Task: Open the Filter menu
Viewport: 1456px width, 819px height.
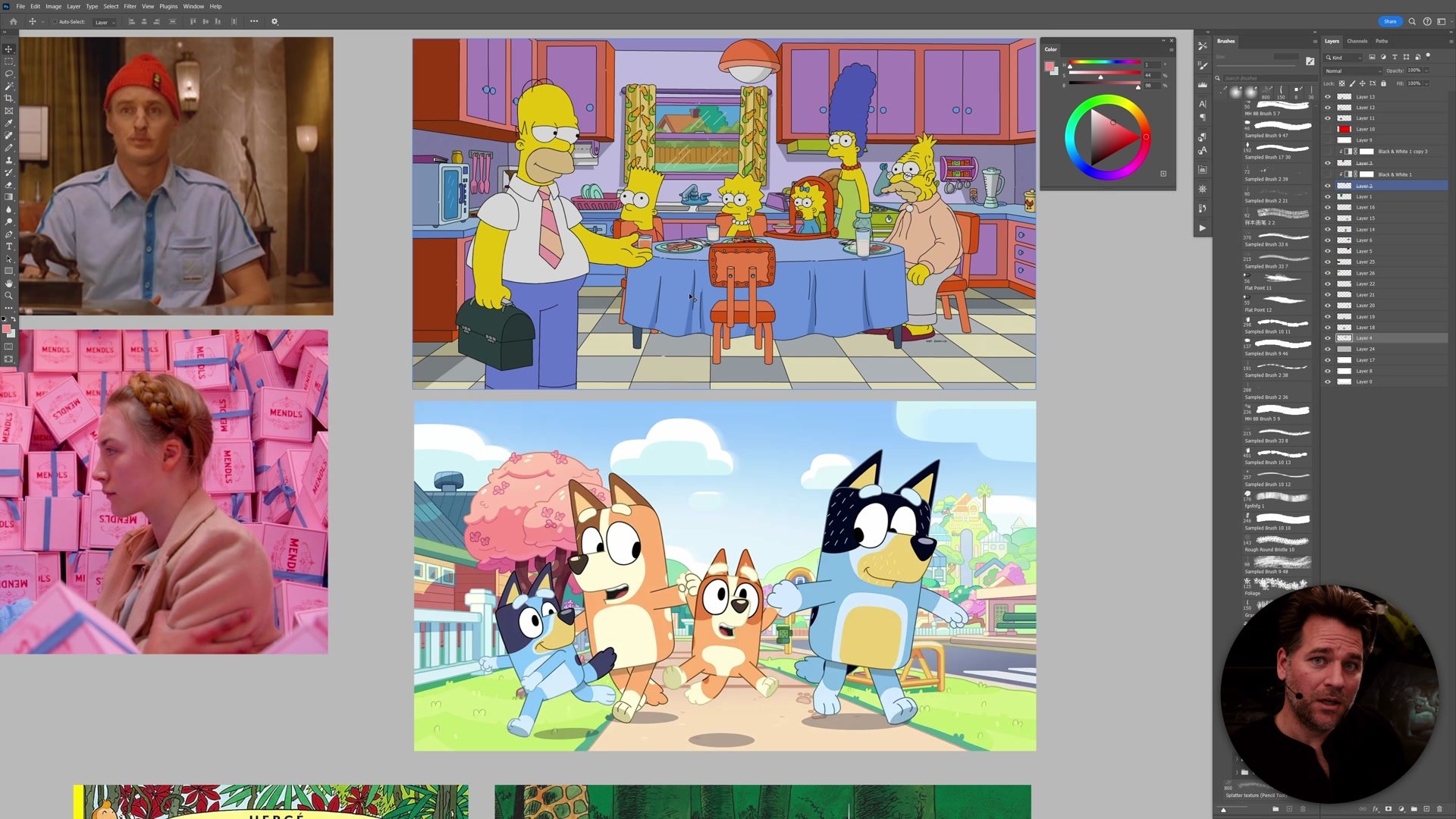Action: click(x=130, y=6)
